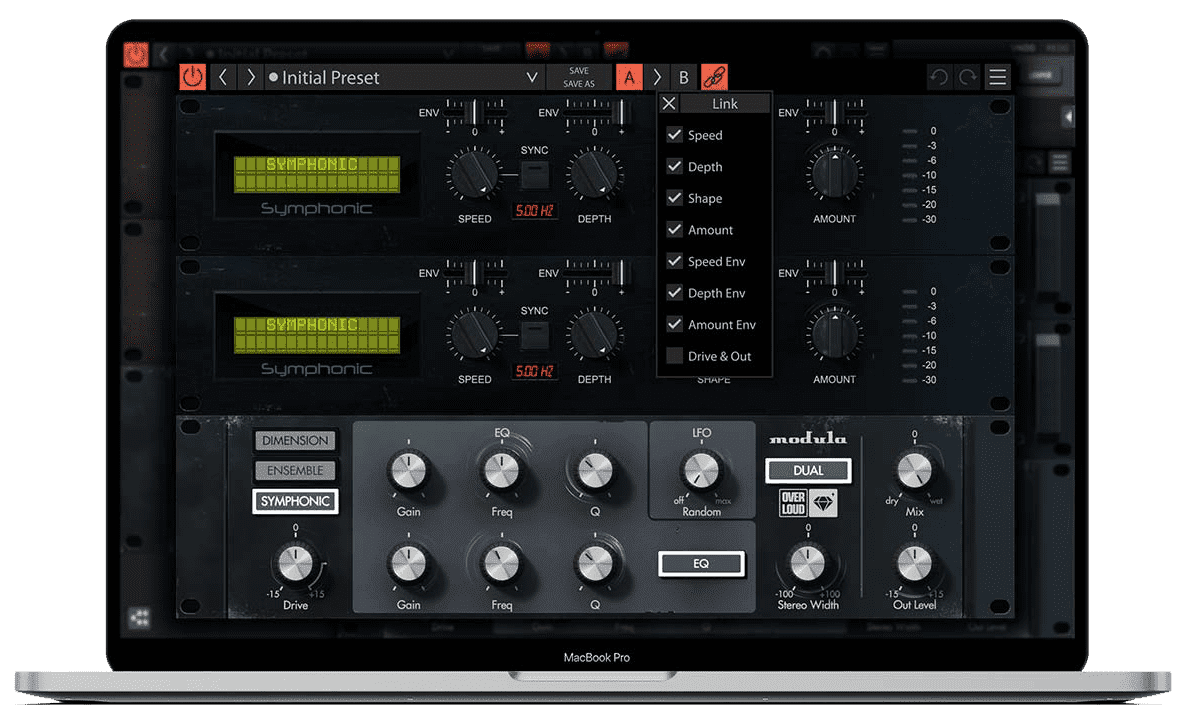This screenshot has height=716, width=1183.
Task: Click SAVE AS preset button
Action: pyautogui.click(x=579, y=84)
